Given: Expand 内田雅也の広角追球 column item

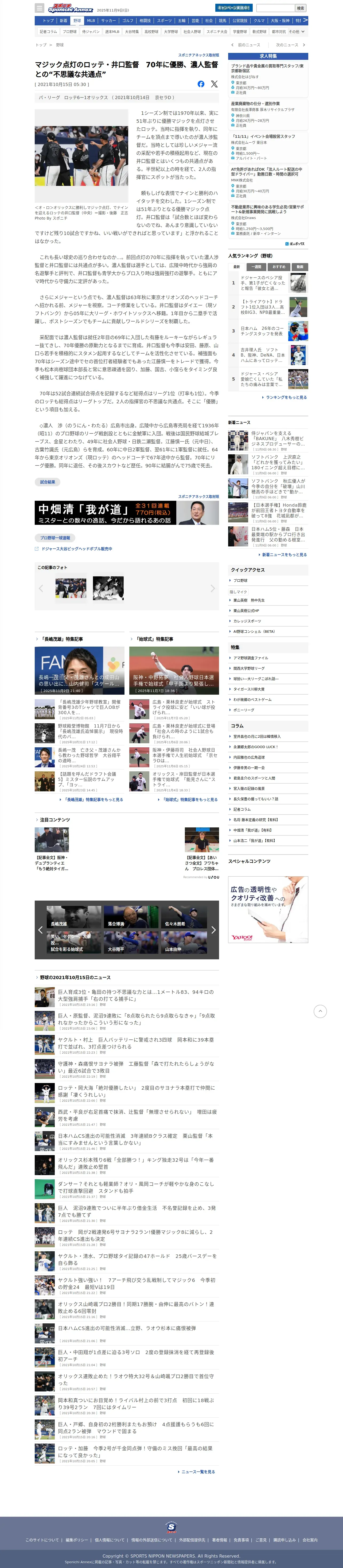Looking at the screenshot, I should (268, 757).
